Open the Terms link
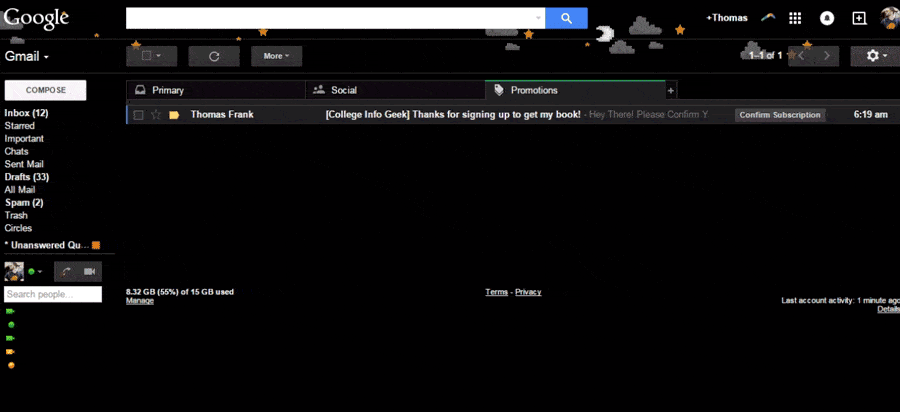900x412 pixels. click(x=496, y=292)
